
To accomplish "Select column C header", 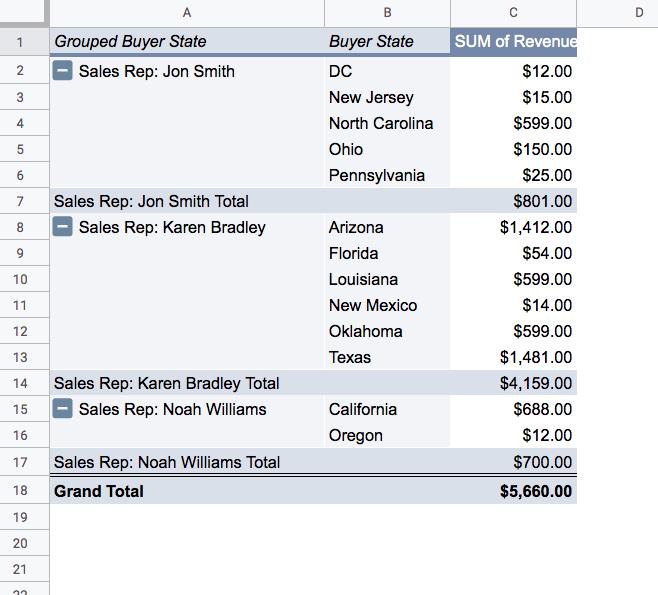I will tap(513, 13).
